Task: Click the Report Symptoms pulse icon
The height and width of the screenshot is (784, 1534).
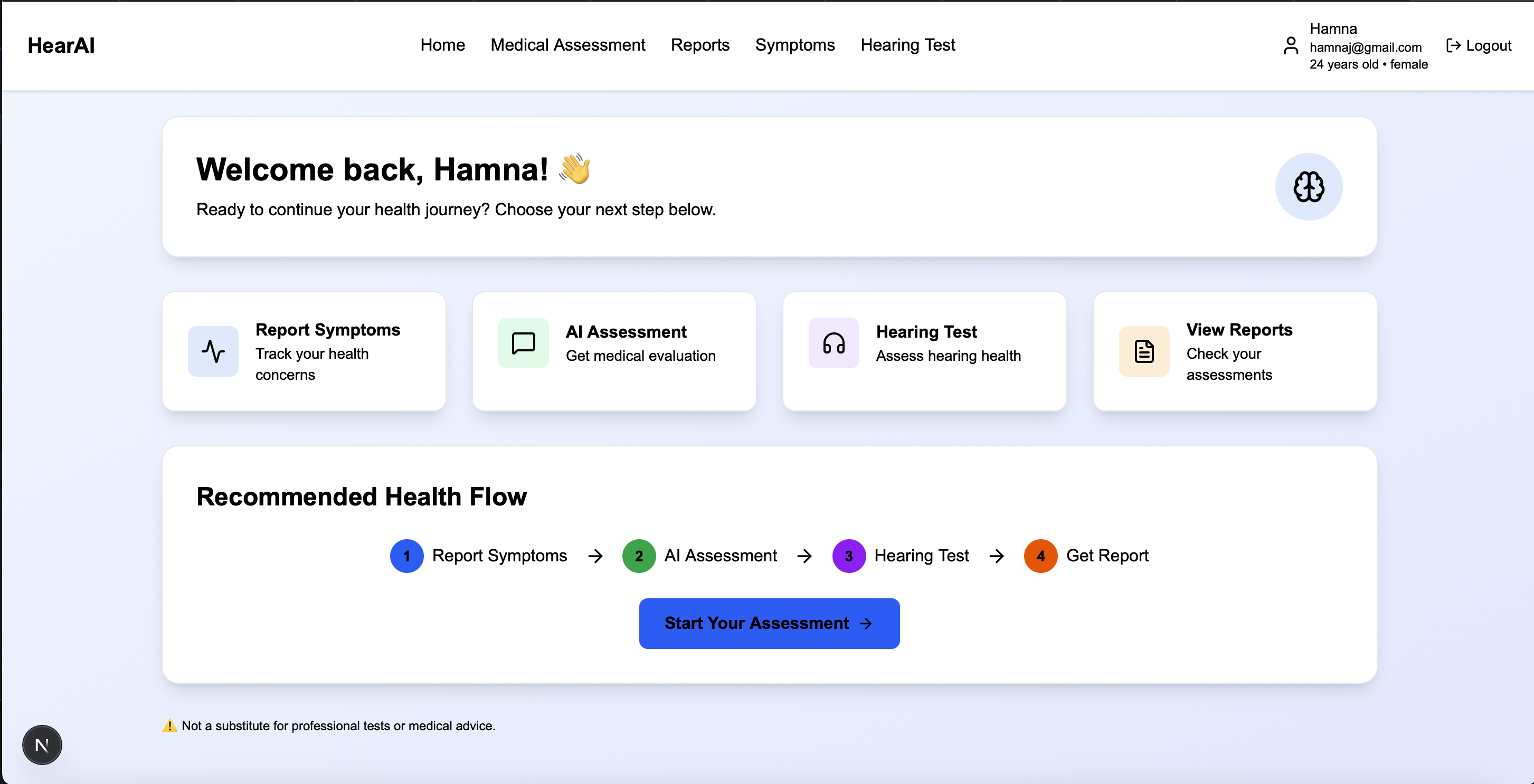Action: (213, 351)
